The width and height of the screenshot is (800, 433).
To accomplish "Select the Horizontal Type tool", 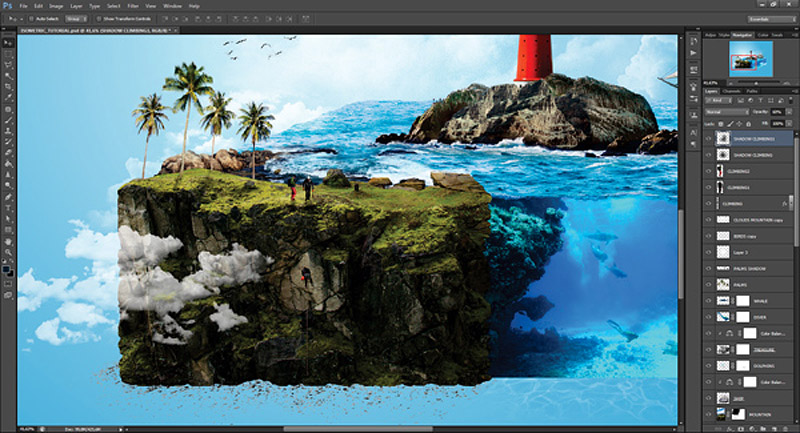I will [8, 208].
